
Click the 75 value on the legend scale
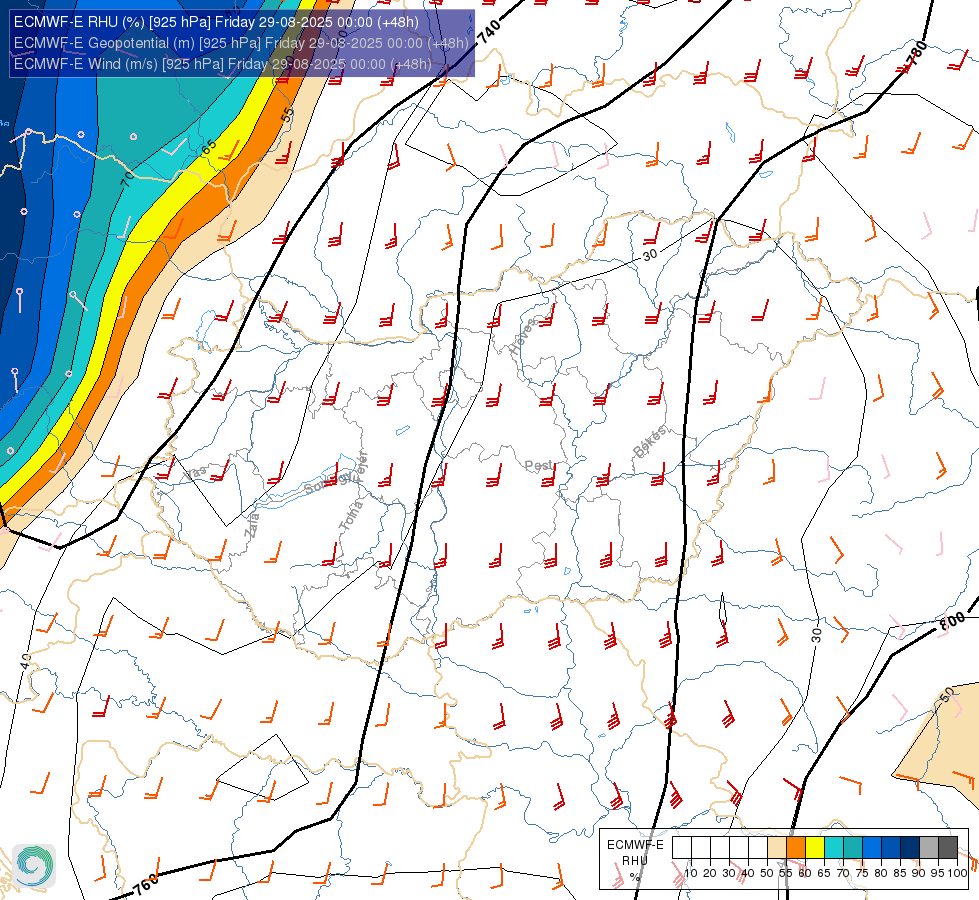[x=862, y=873]
